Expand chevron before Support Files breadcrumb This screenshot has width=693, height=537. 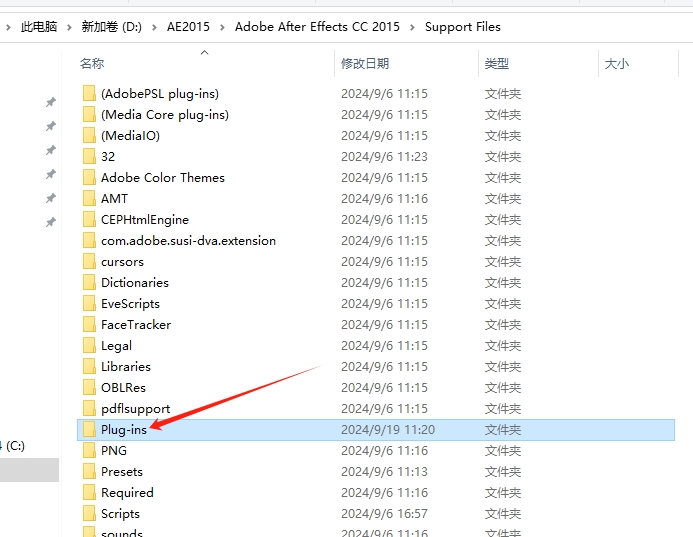412,27
